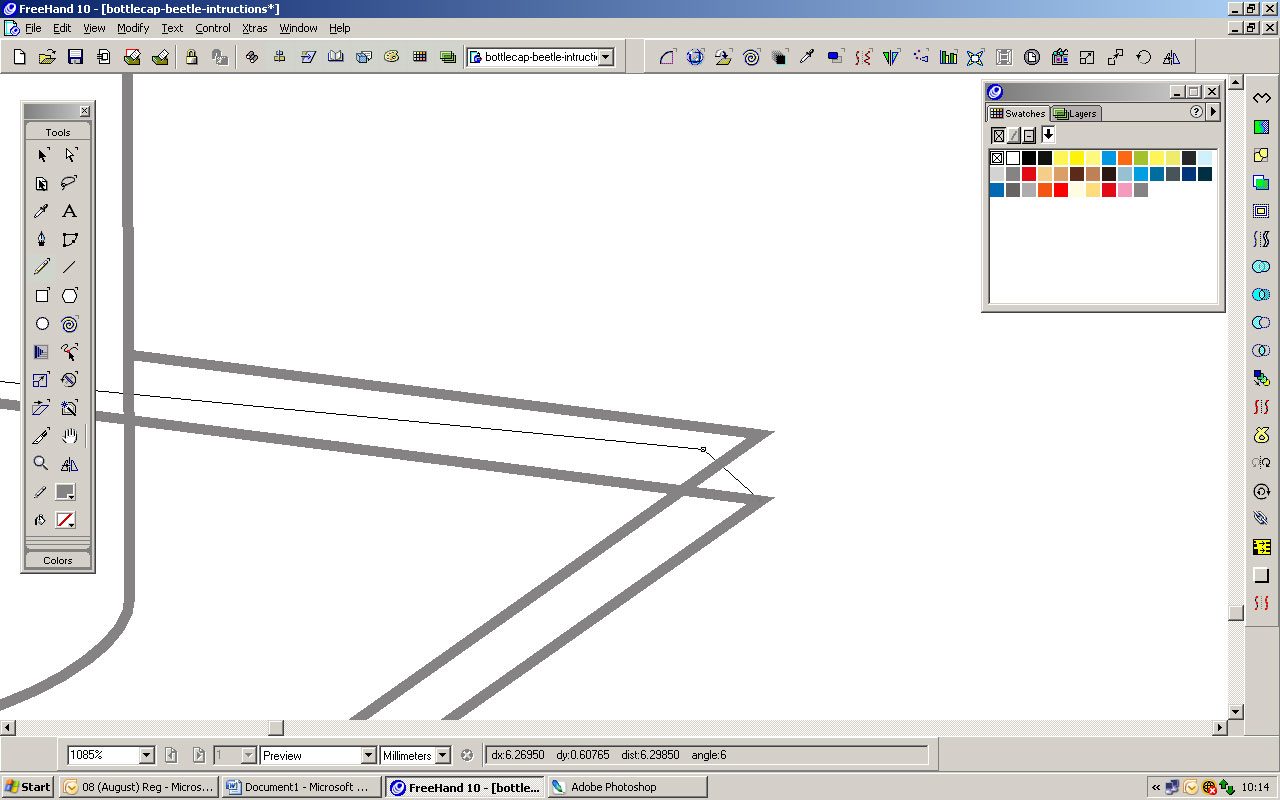Click the Swatches panel help button
This screenshot has height=800, width=1280.
1196,112
